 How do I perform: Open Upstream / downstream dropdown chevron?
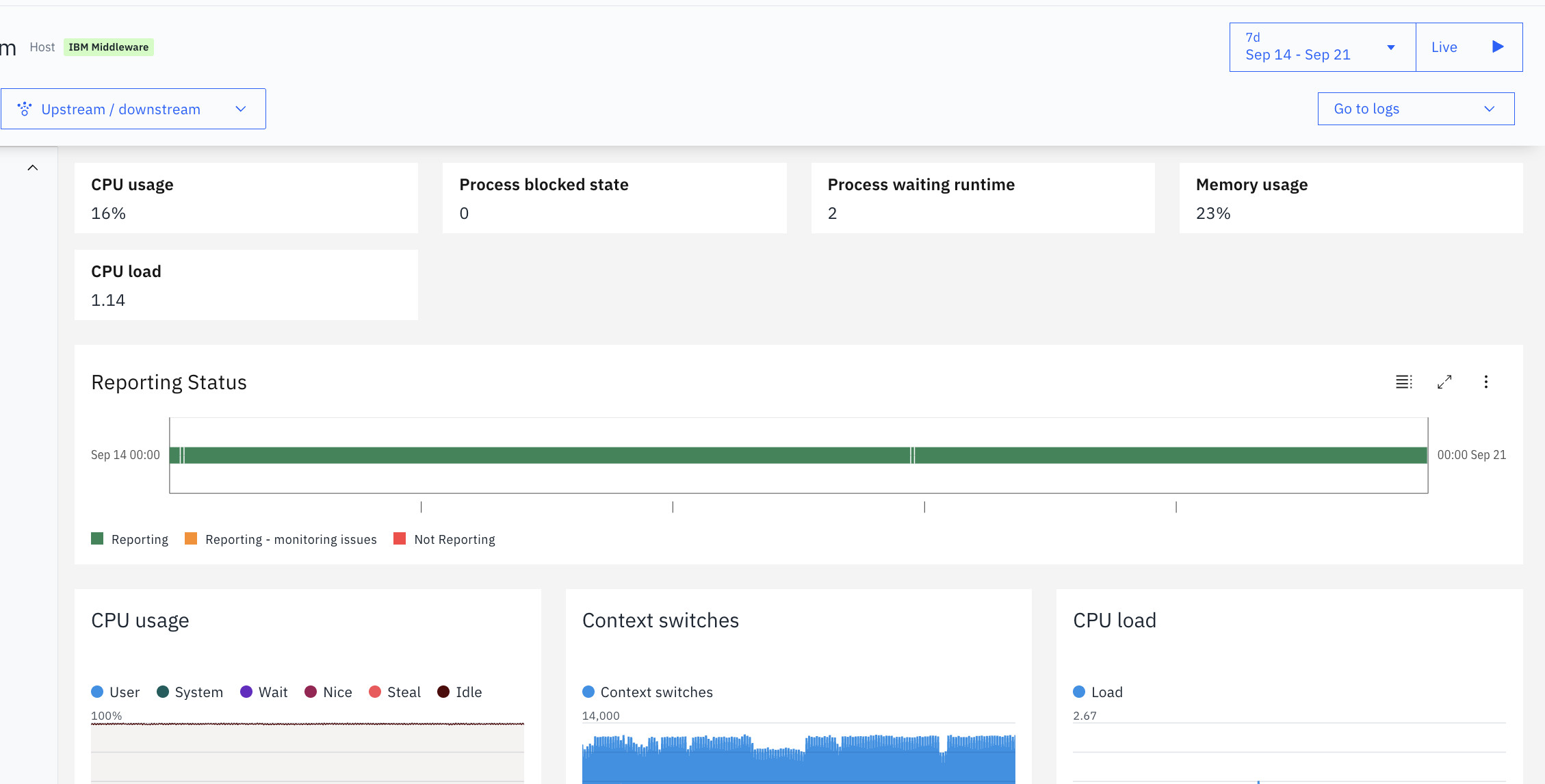(240, 109)
